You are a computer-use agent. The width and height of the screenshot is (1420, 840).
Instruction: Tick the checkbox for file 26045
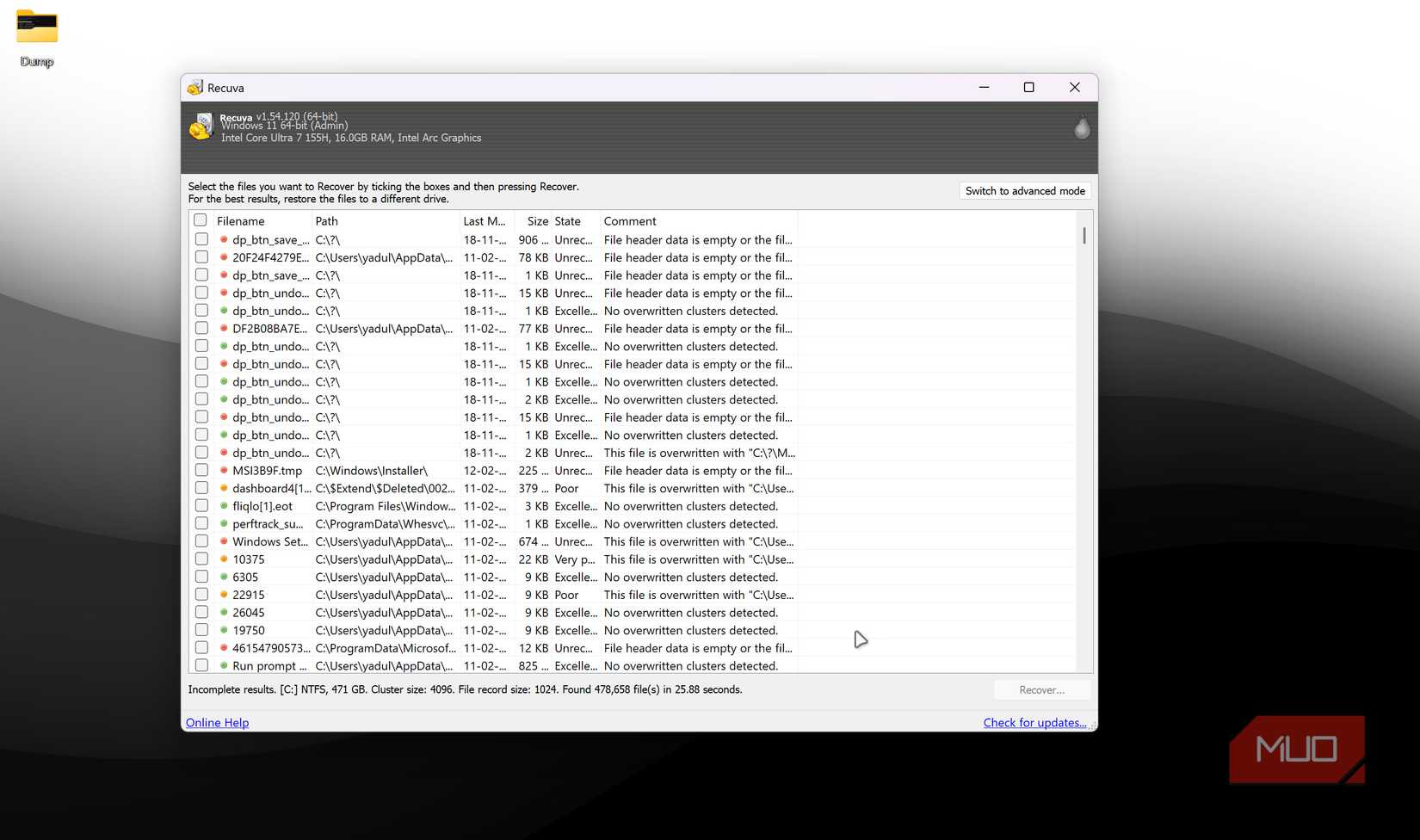(201, 612)
